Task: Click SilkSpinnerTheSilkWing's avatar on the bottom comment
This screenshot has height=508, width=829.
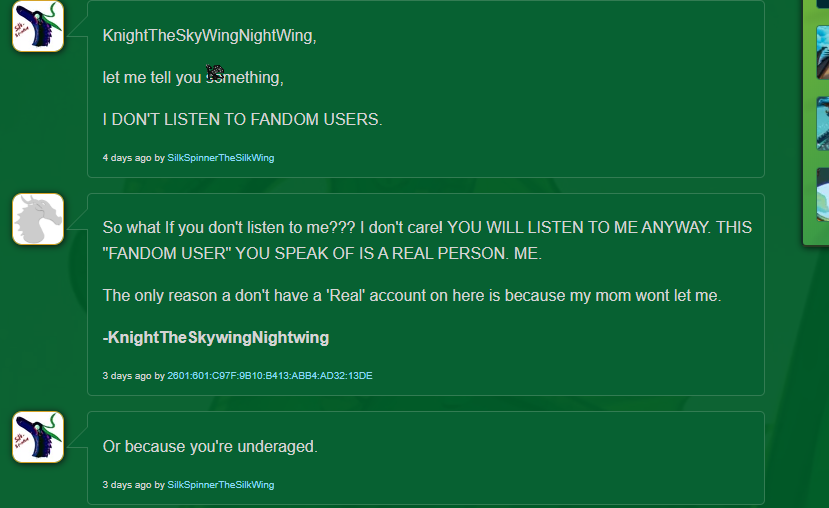Action: click(38, 437)
